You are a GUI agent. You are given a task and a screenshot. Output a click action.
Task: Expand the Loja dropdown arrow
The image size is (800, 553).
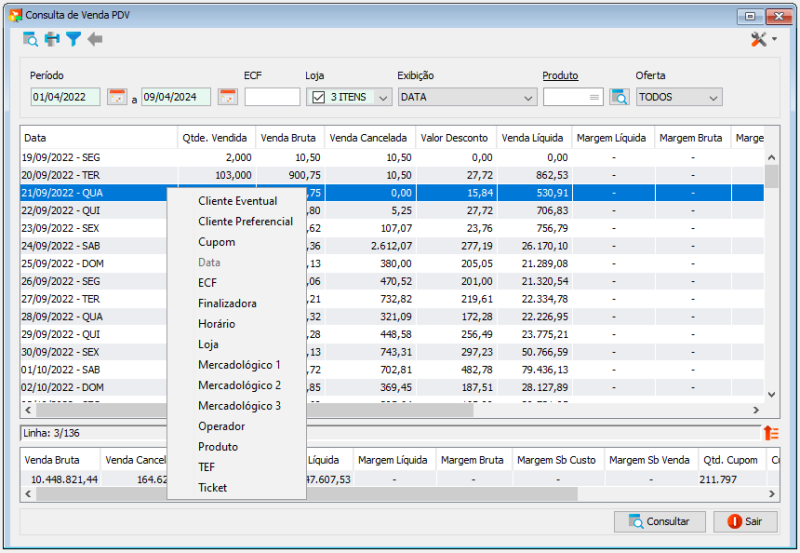[383, 97]
